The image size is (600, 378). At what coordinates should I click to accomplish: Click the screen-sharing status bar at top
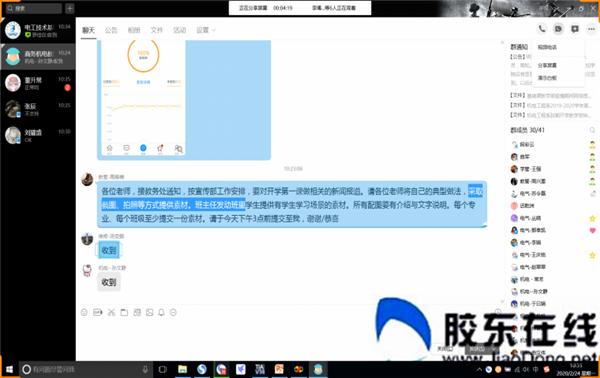[x=300, y=8]
